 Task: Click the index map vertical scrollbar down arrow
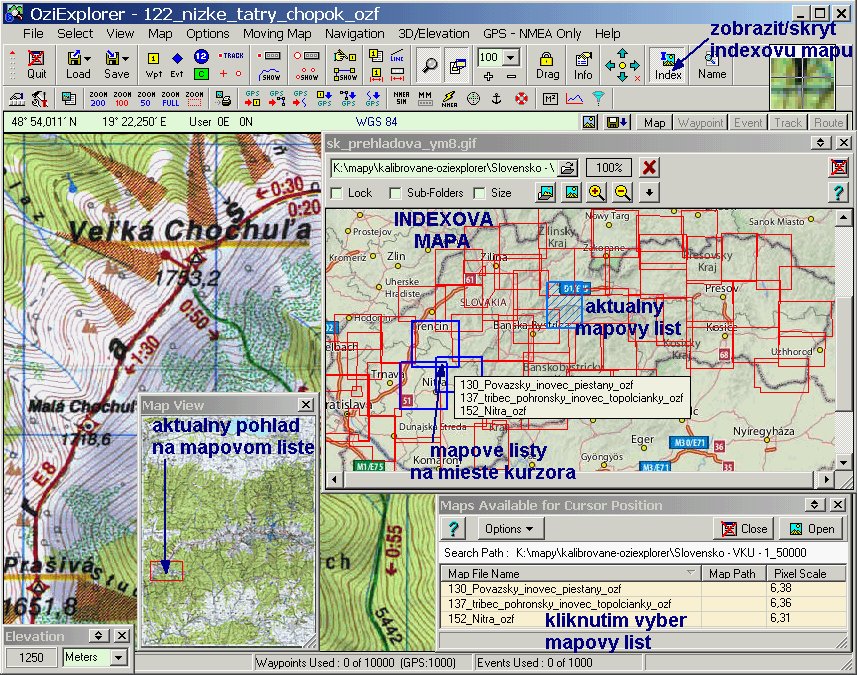point(843,462)
